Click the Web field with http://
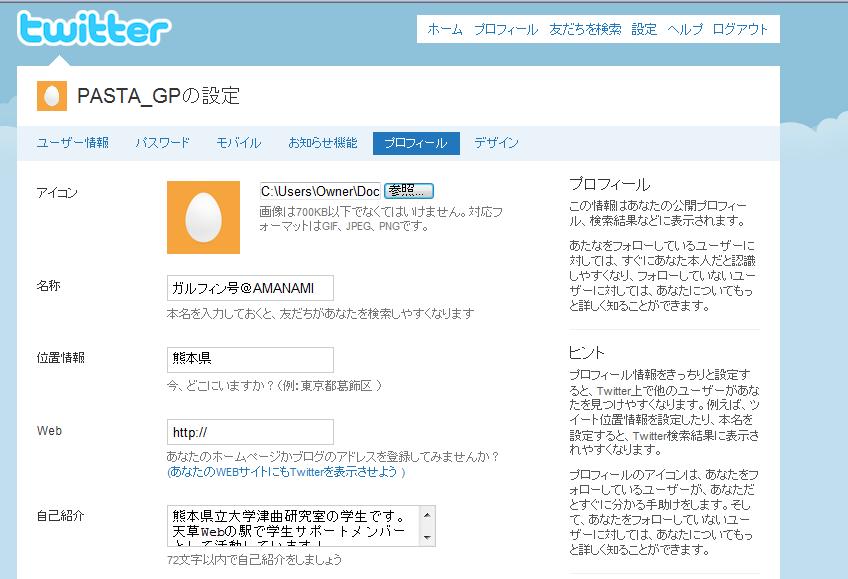This screenshot has height=579, width=848. tap(250, 432)
